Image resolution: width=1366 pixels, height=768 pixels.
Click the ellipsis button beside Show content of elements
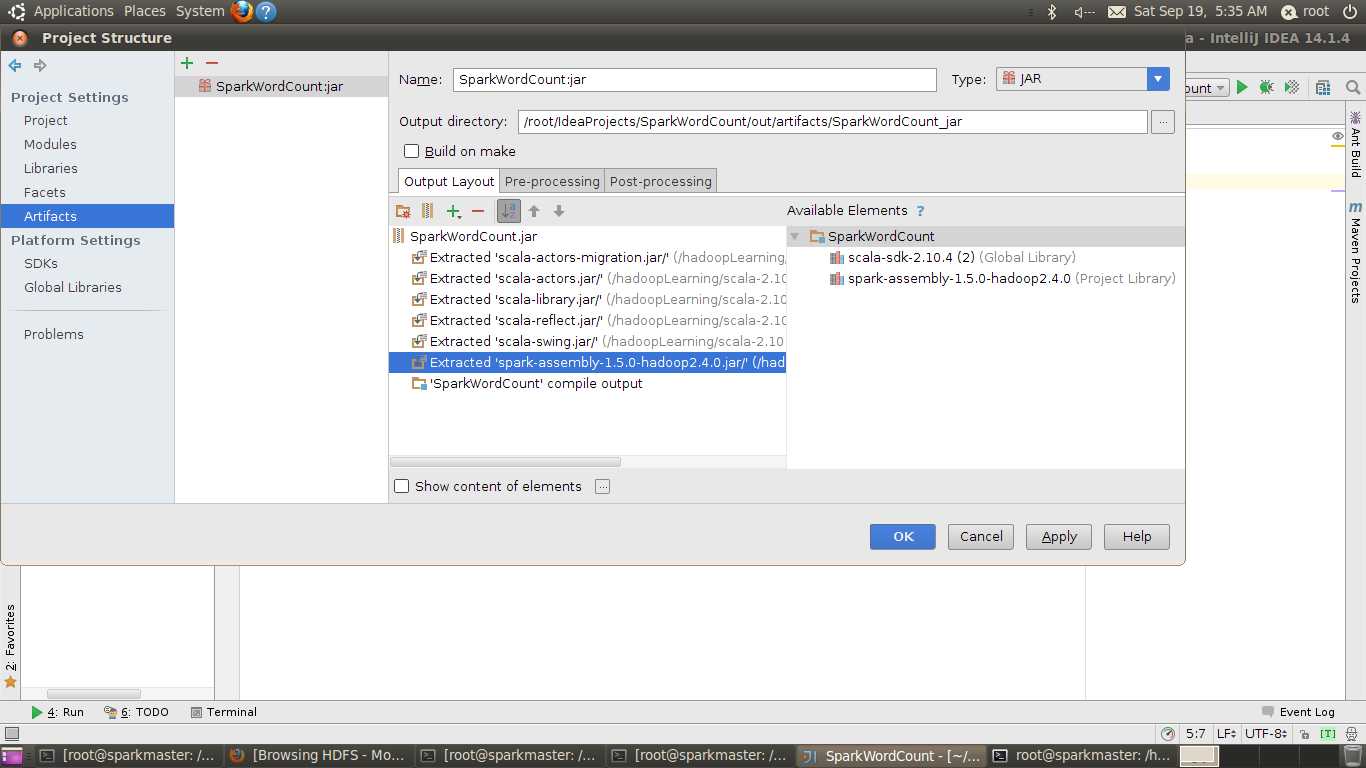[x=602, y=487]
